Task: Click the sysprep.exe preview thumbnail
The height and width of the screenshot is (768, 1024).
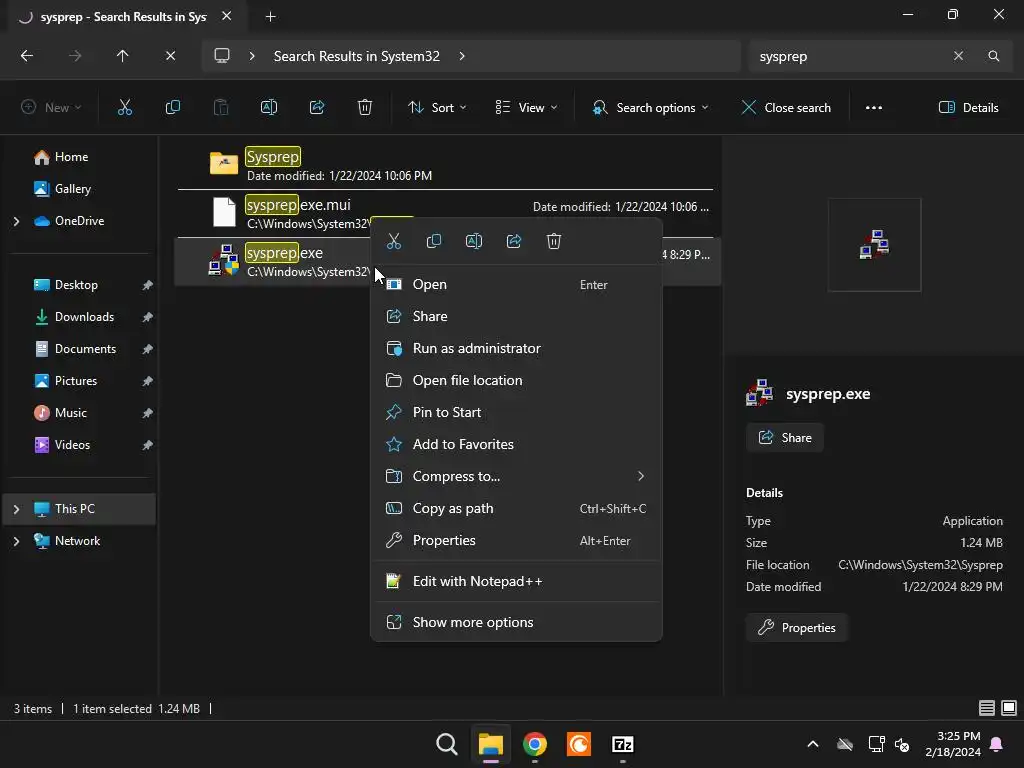Action: point(874,245)
